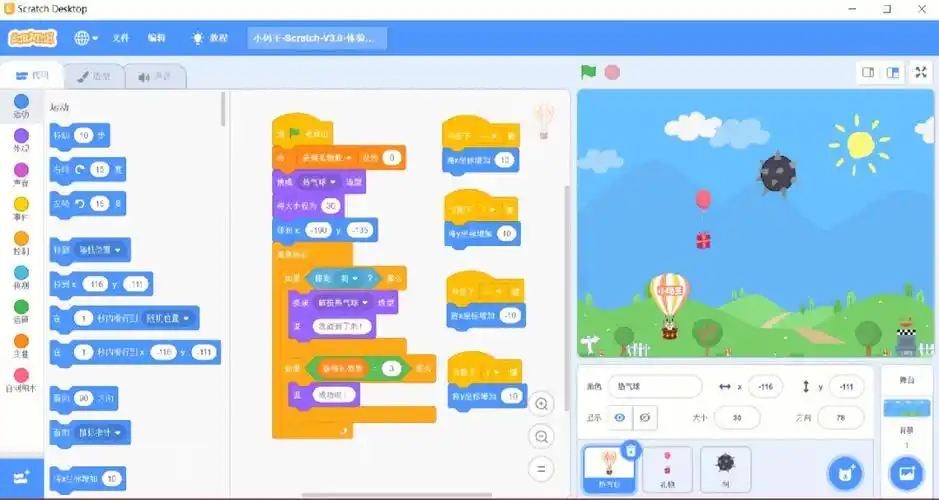Click the Add Extension button
This screenshot has height=500, width=939.
click(22, 478)
